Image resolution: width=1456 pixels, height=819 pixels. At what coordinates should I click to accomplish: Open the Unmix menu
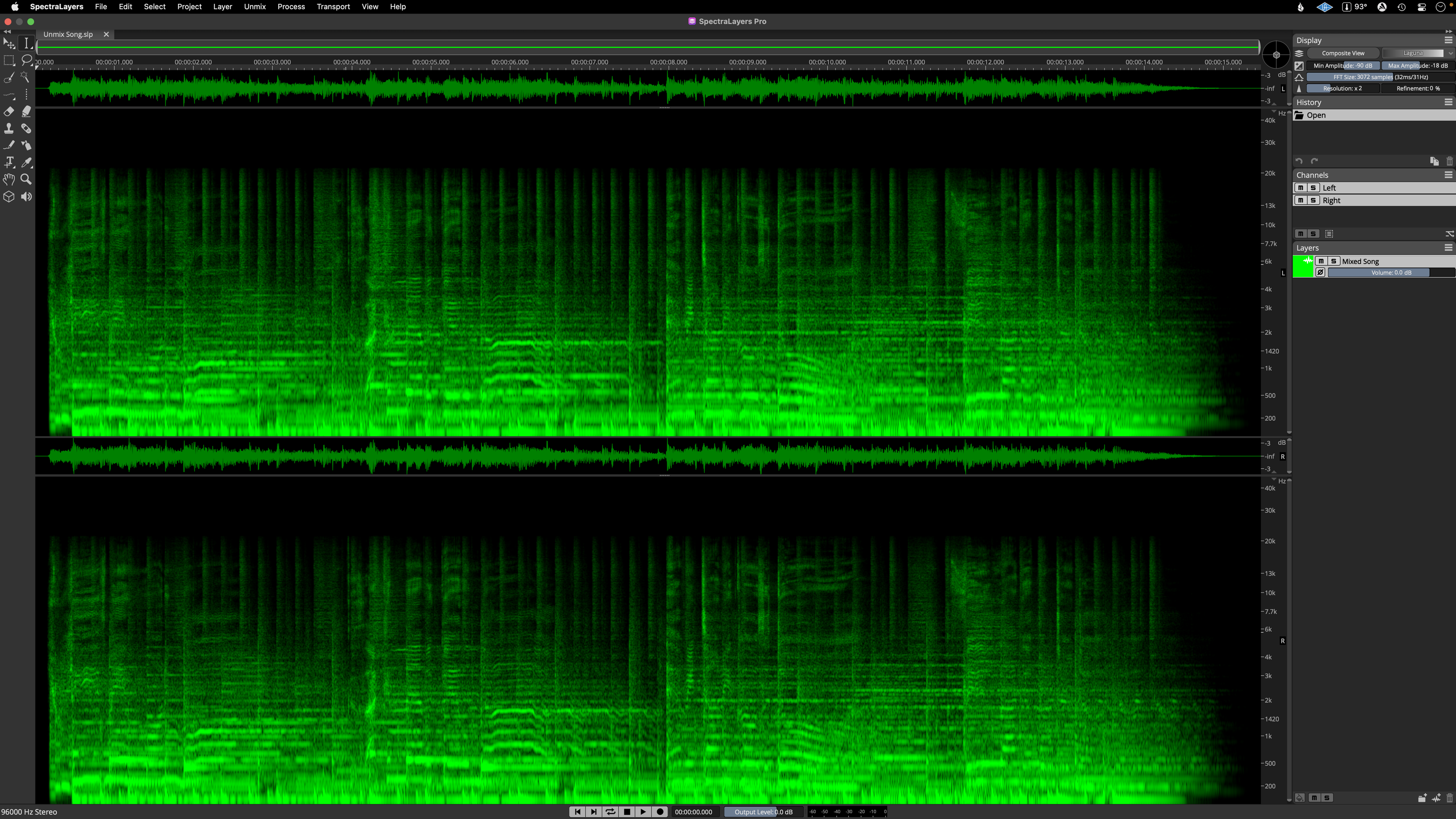[x=255, y=7]
